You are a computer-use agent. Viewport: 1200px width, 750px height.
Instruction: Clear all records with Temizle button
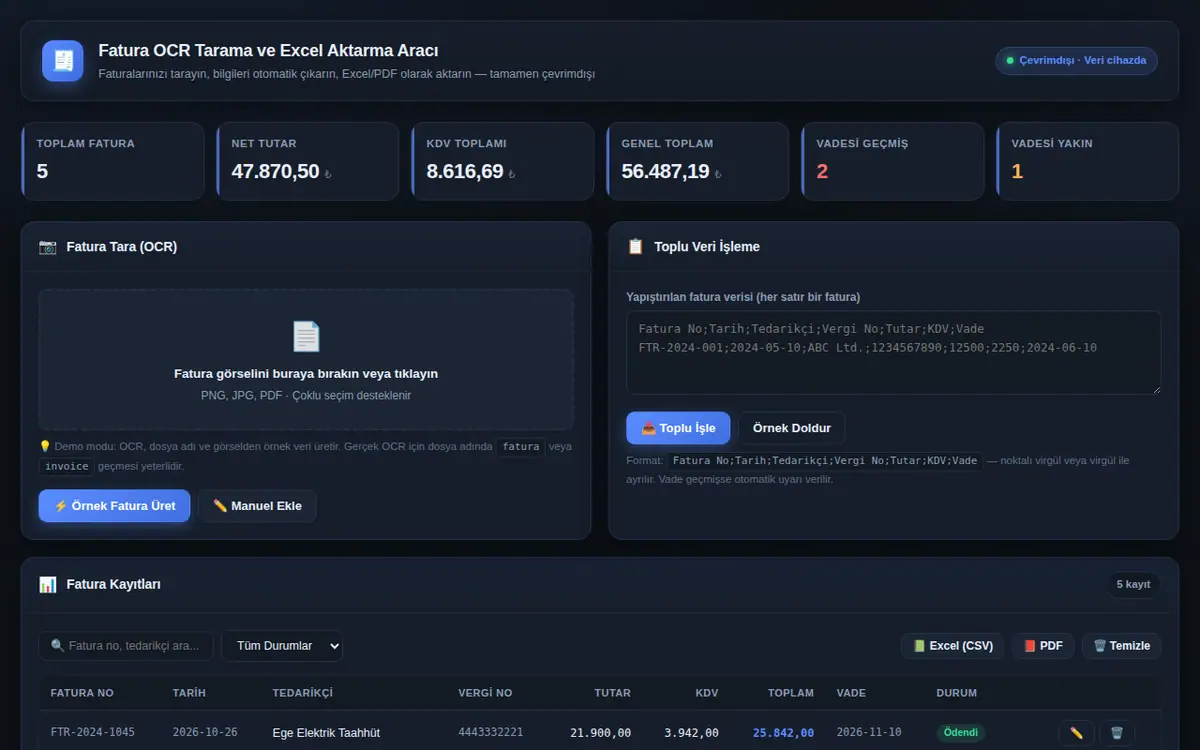(1121, 646)
